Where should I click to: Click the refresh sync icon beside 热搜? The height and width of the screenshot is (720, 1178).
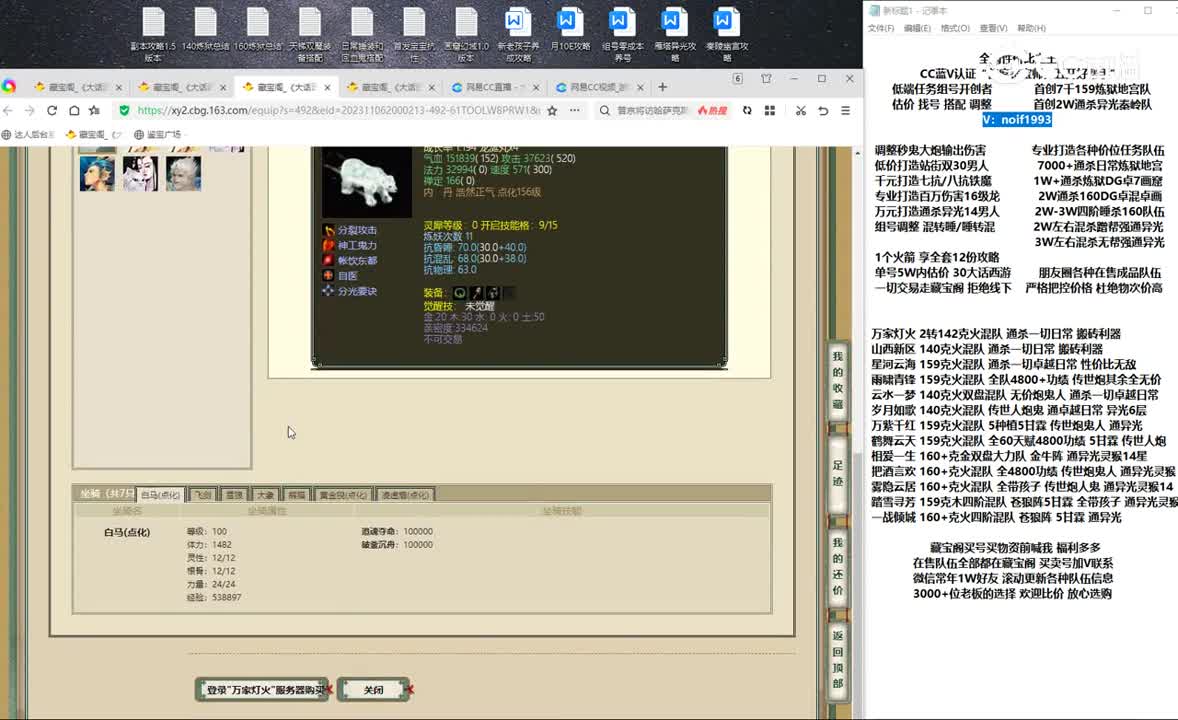(x=747, y=110)
